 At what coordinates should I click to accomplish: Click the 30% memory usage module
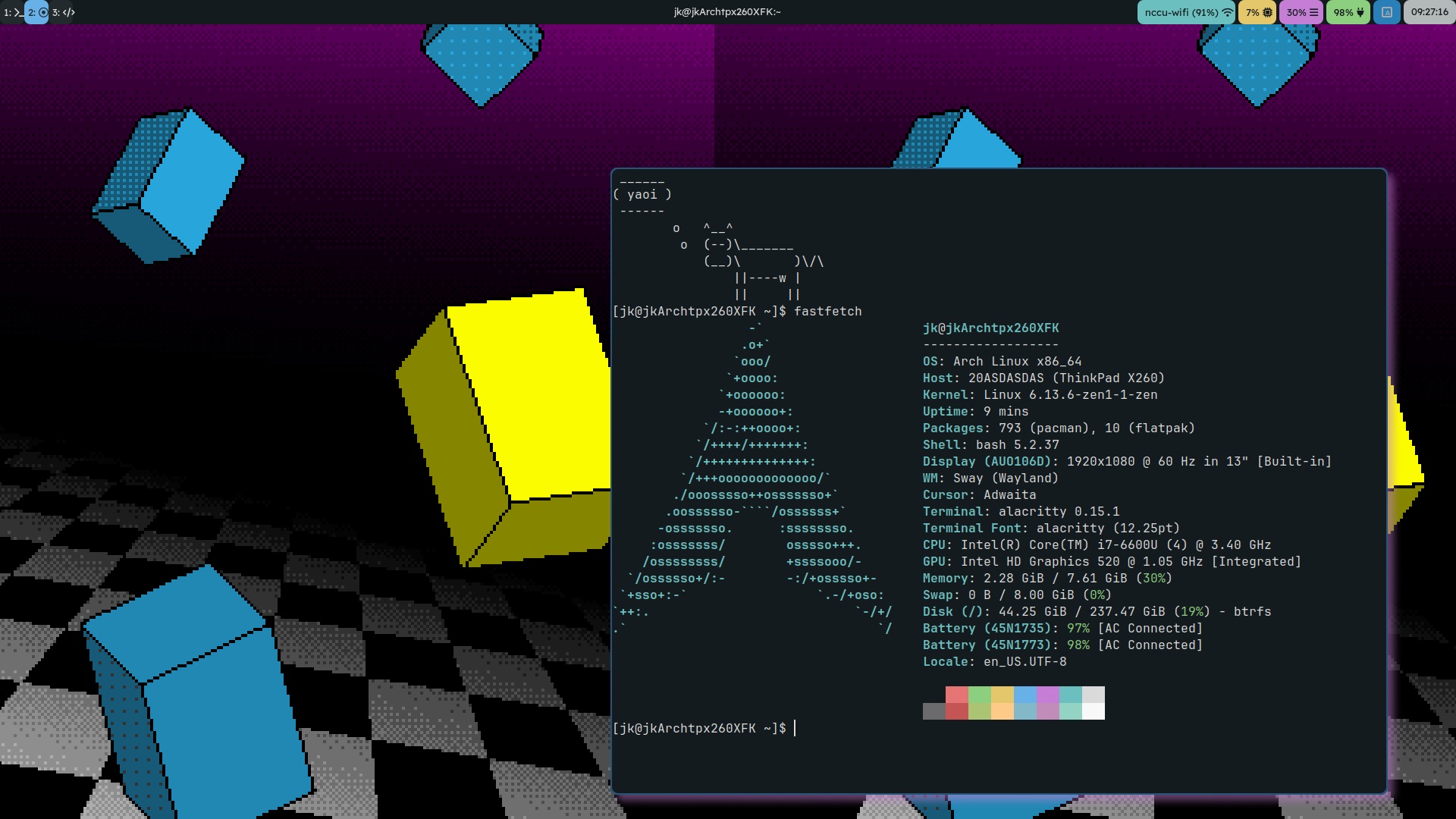click(x=1301, y=12)
